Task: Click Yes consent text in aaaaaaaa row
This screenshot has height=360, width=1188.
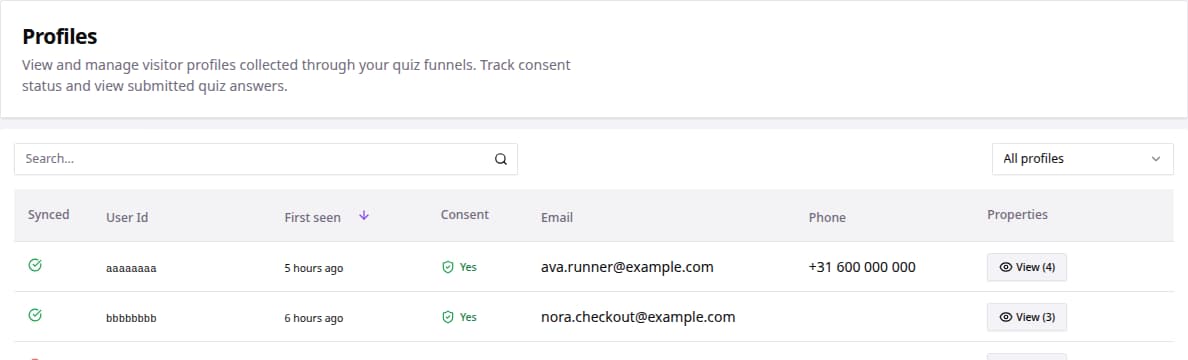Action: coord(468,268)
